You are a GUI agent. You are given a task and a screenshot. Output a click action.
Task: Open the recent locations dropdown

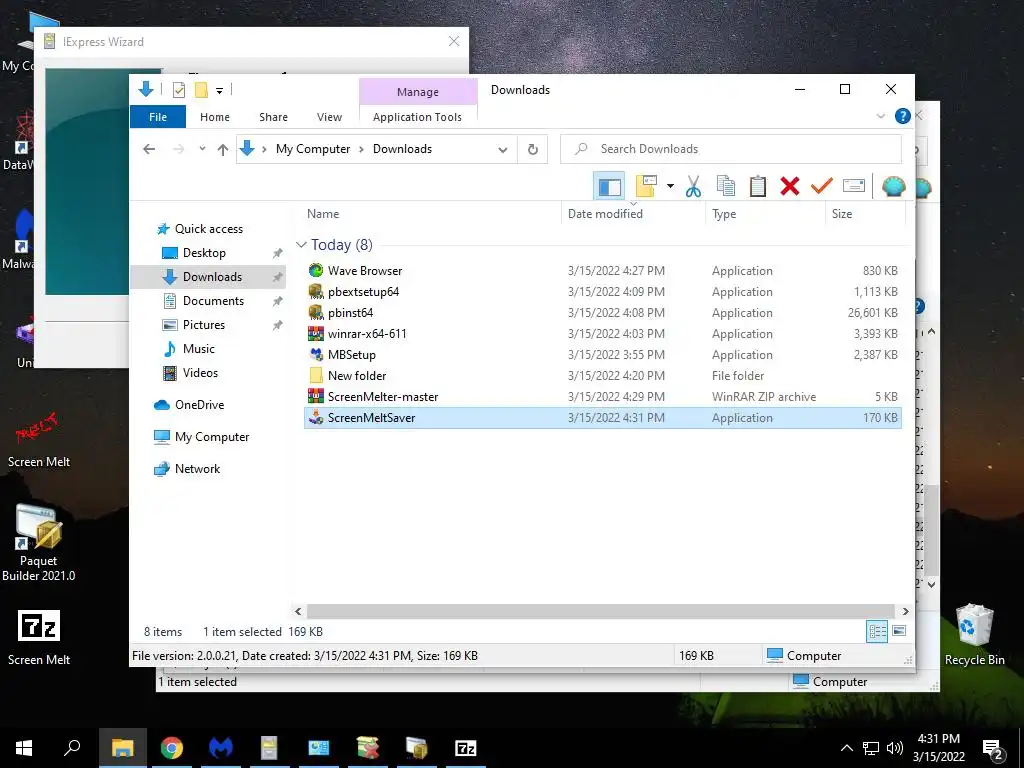[x=202, y=149]
